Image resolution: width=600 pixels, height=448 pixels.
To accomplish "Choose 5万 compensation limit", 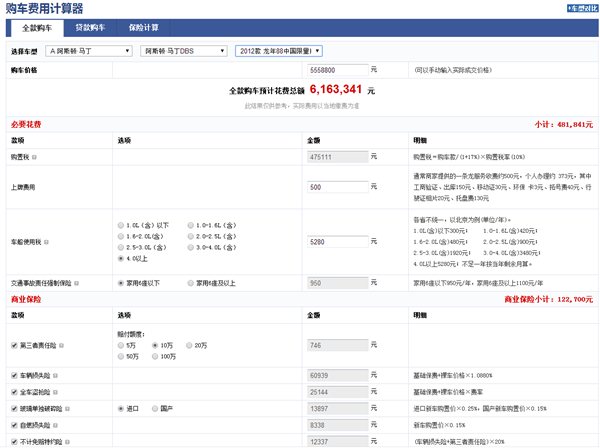I will pyautogui.click(x=121, y=345).
